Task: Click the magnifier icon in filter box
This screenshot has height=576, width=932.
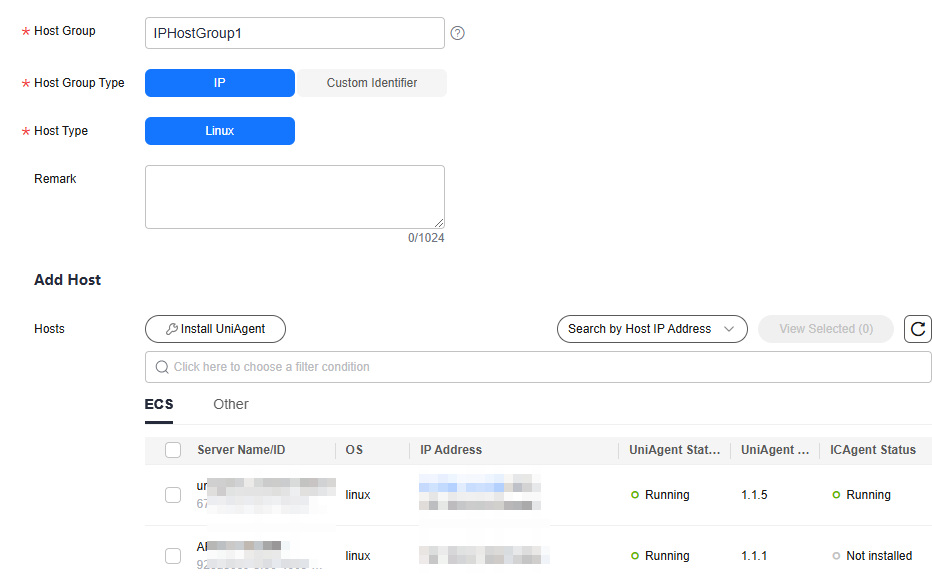Action: pos(162,367)
